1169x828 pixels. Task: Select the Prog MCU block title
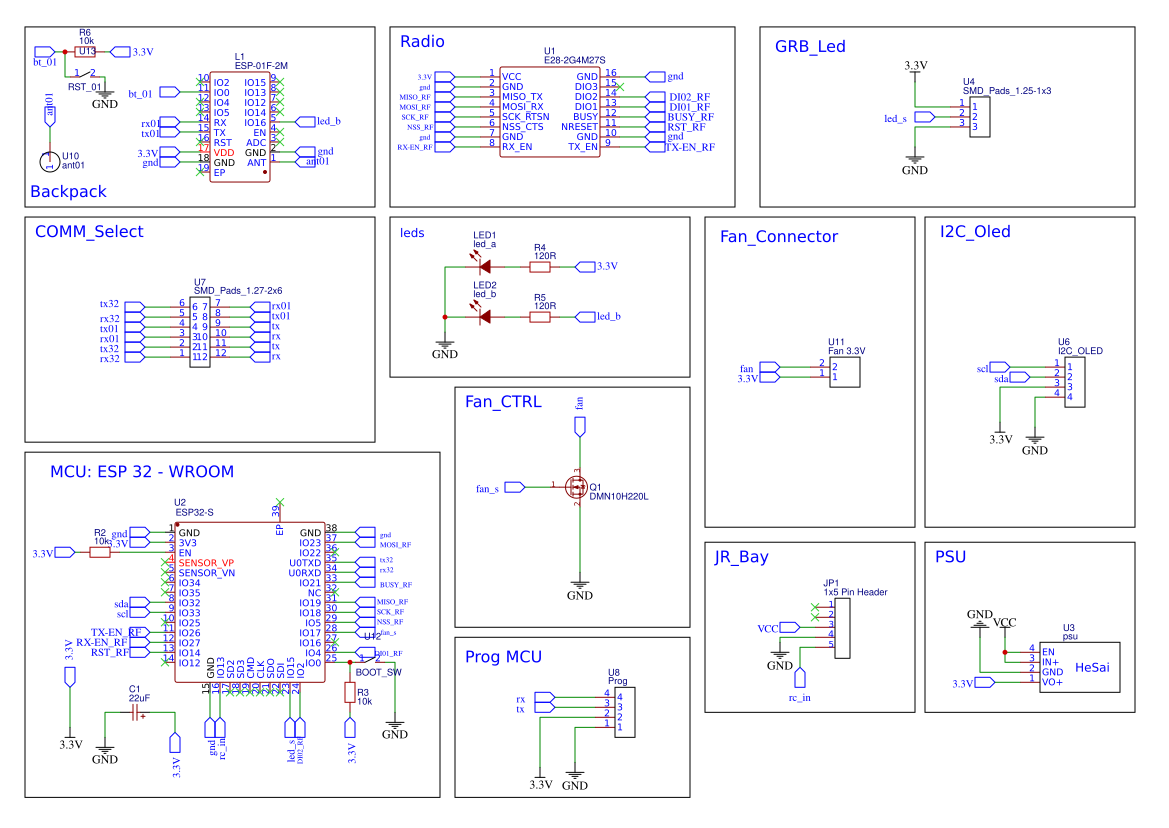tap(503, 657)
